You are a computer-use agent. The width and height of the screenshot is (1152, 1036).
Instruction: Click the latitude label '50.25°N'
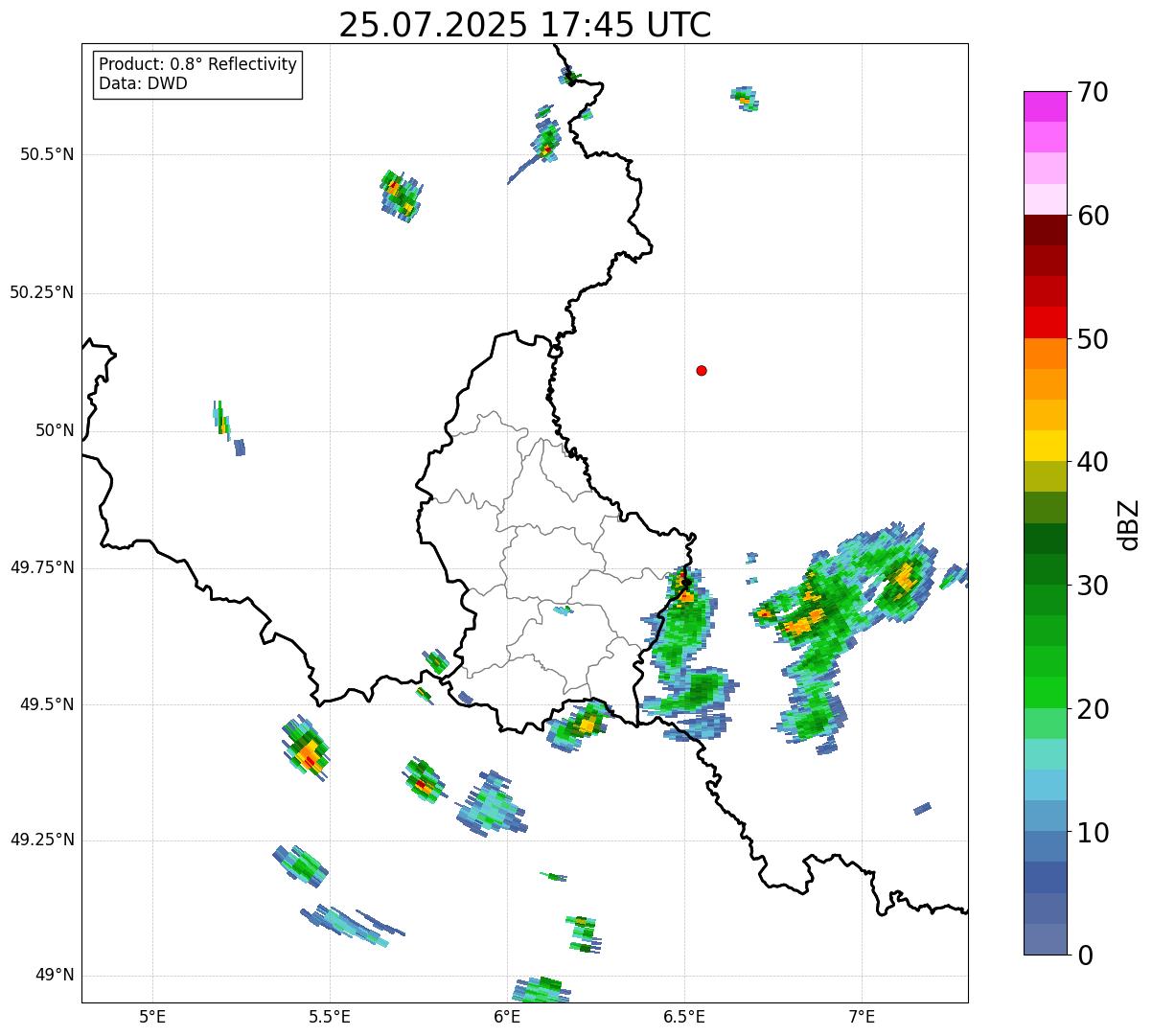pos(41,292)
